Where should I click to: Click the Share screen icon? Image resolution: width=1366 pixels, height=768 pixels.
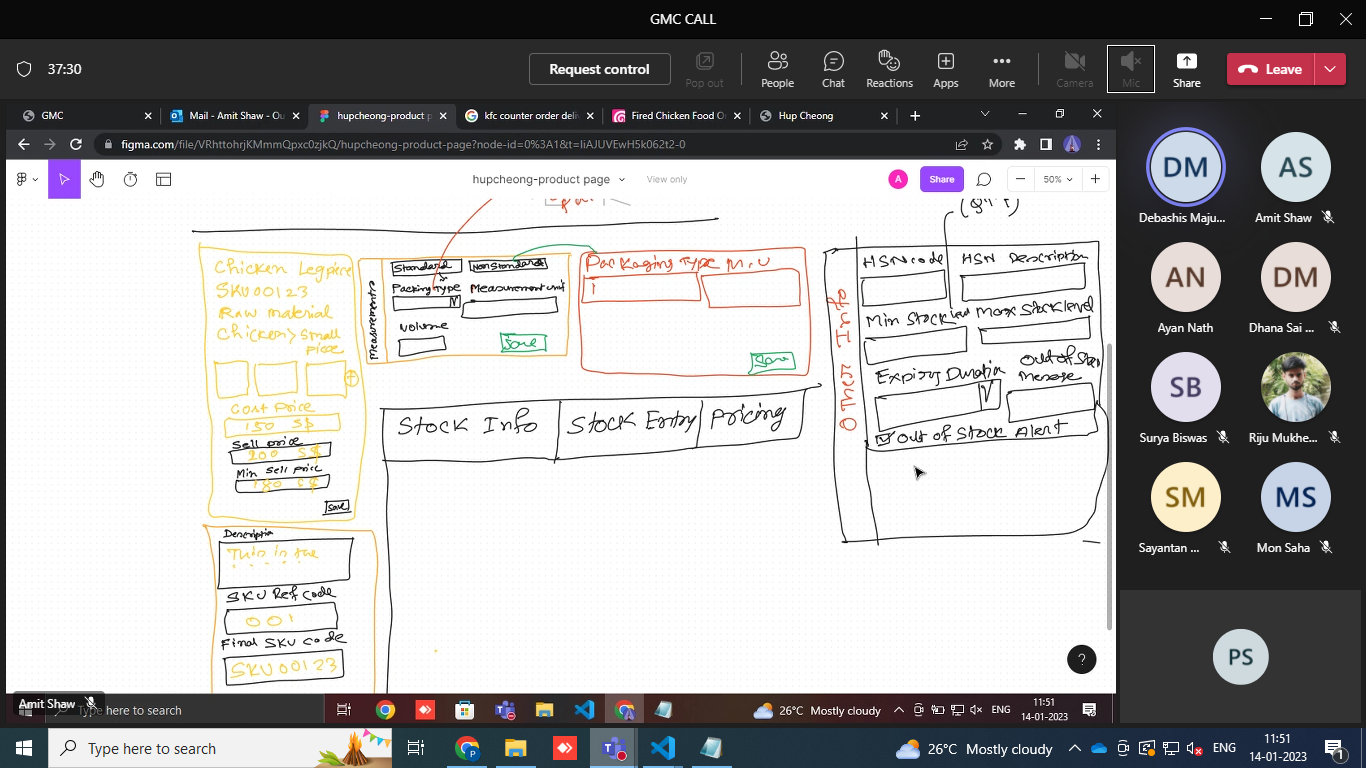pos(1186,69)
